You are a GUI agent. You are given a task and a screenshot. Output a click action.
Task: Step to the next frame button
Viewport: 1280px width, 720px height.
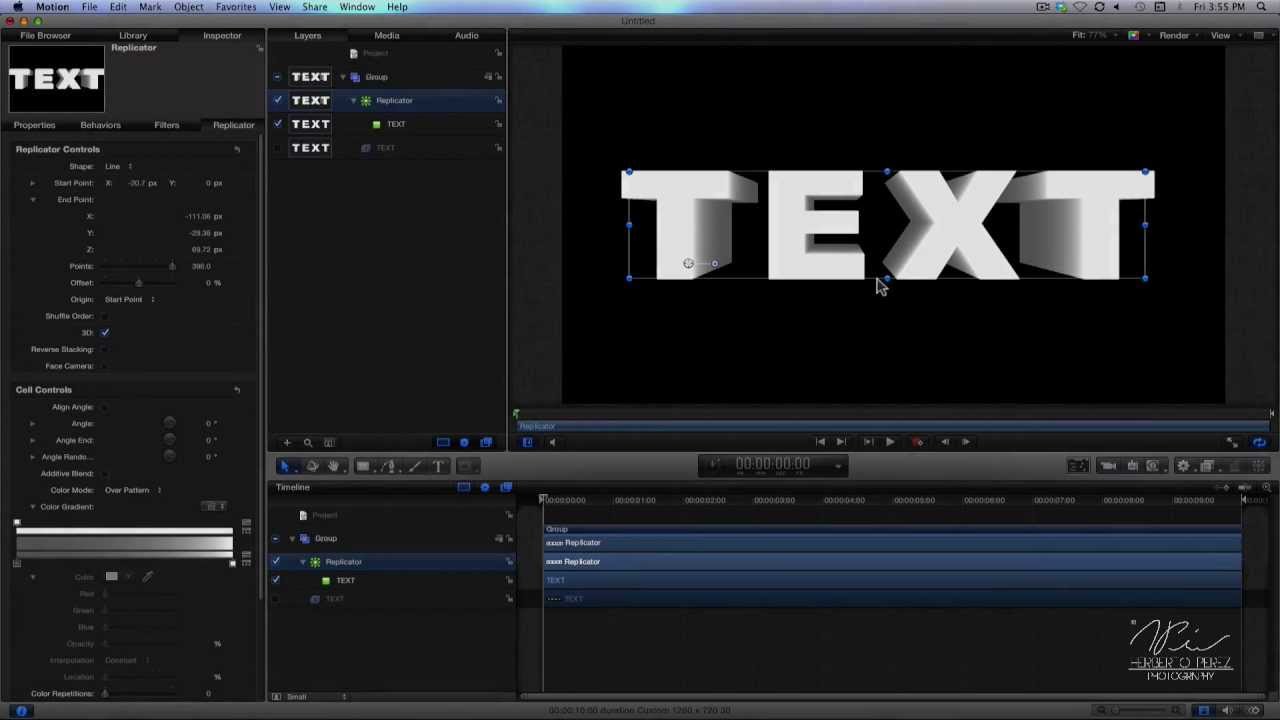pyautogui.click(x=966, y=442)
